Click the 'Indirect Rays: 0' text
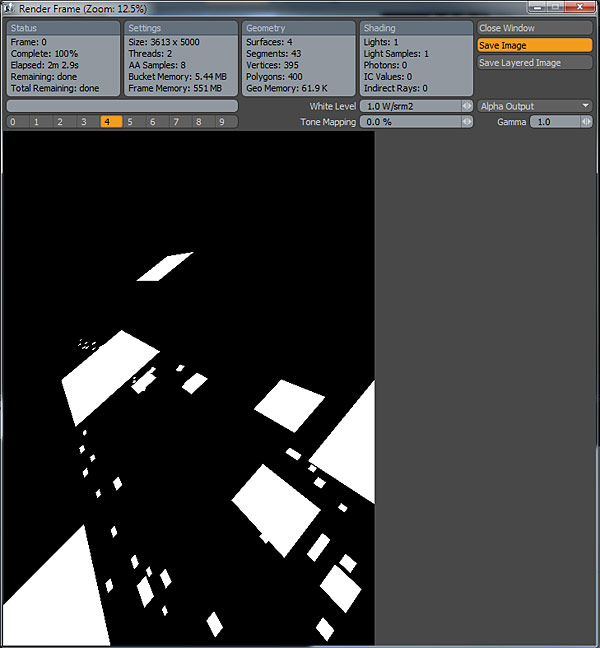600x648 pixels. [x=396, y=88]
